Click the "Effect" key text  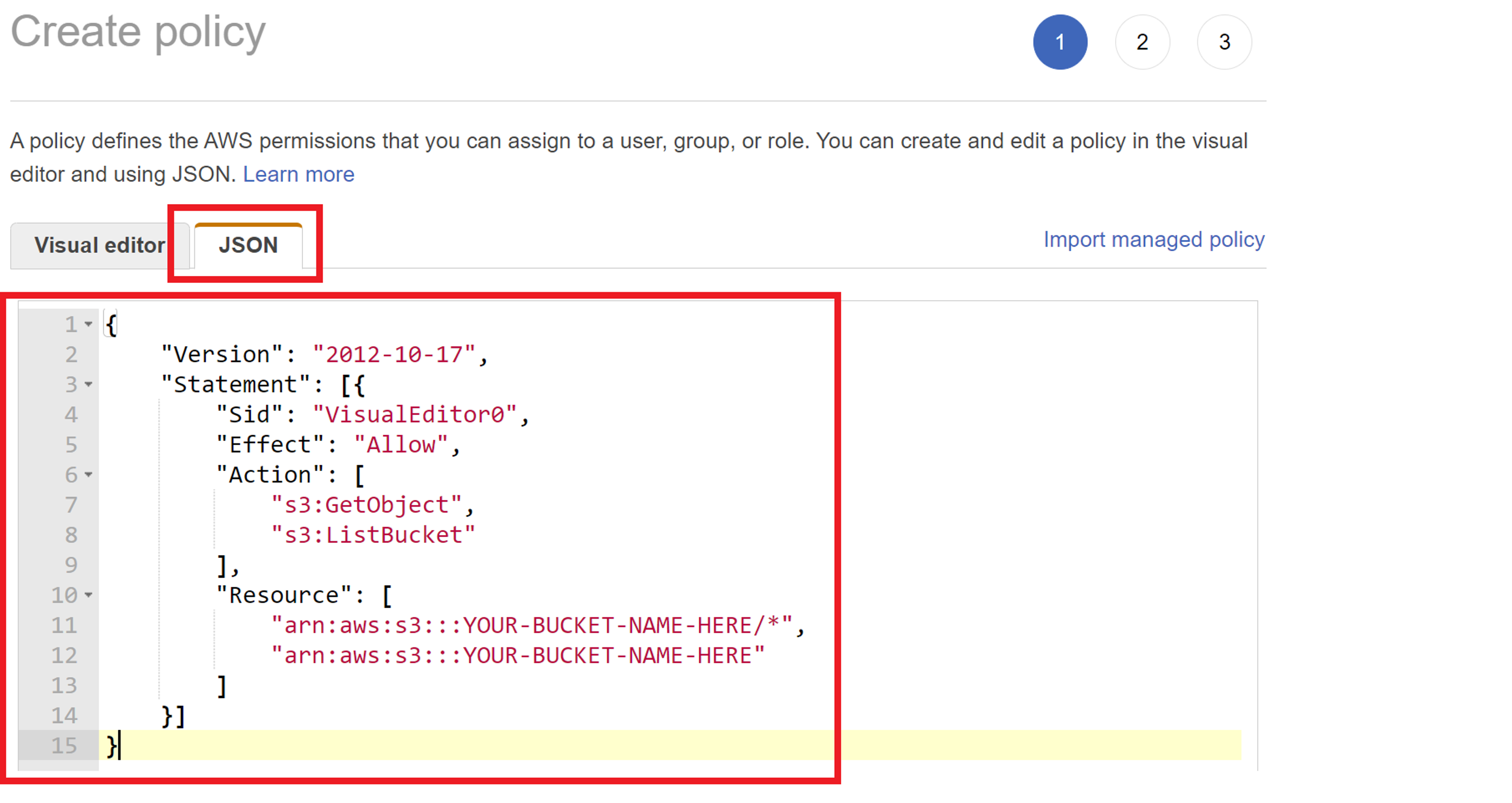[270, 445]
